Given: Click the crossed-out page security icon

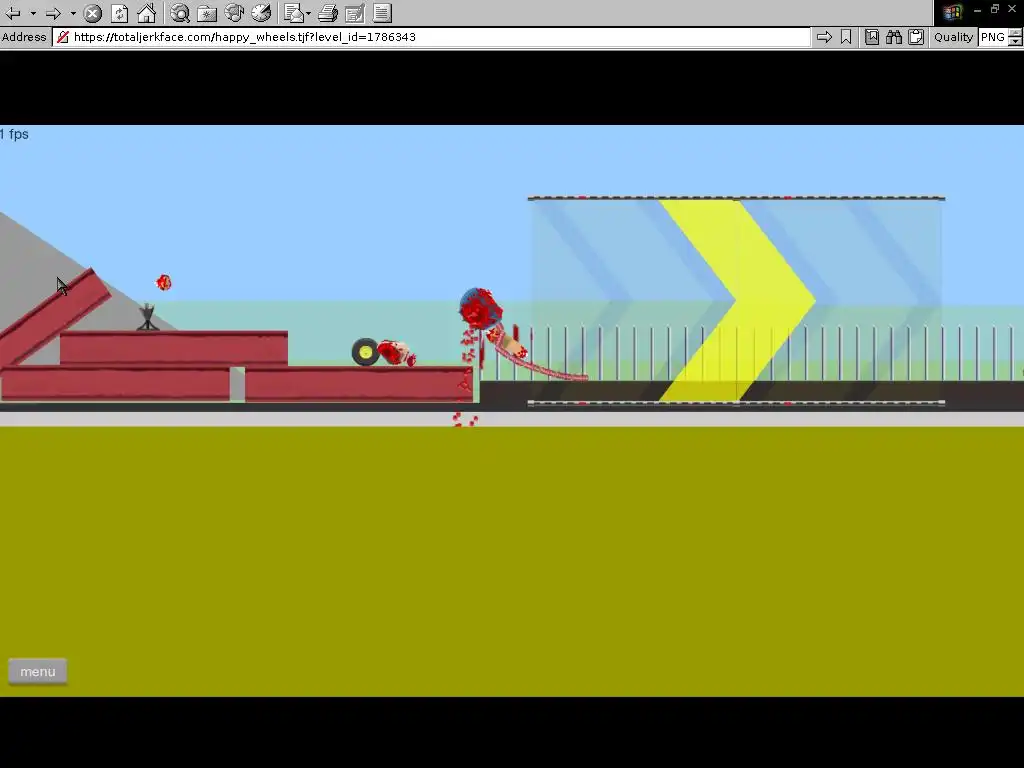Looking at the screenshot, I should click(63, 37).
